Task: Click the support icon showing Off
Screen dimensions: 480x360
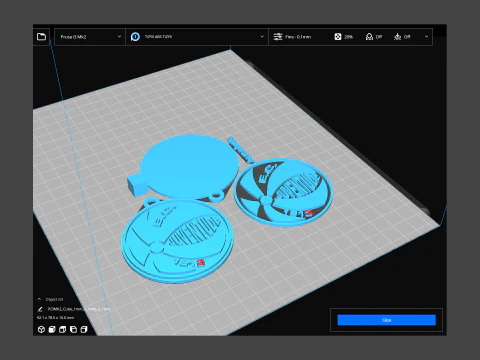Action: [x=369, y=37]
